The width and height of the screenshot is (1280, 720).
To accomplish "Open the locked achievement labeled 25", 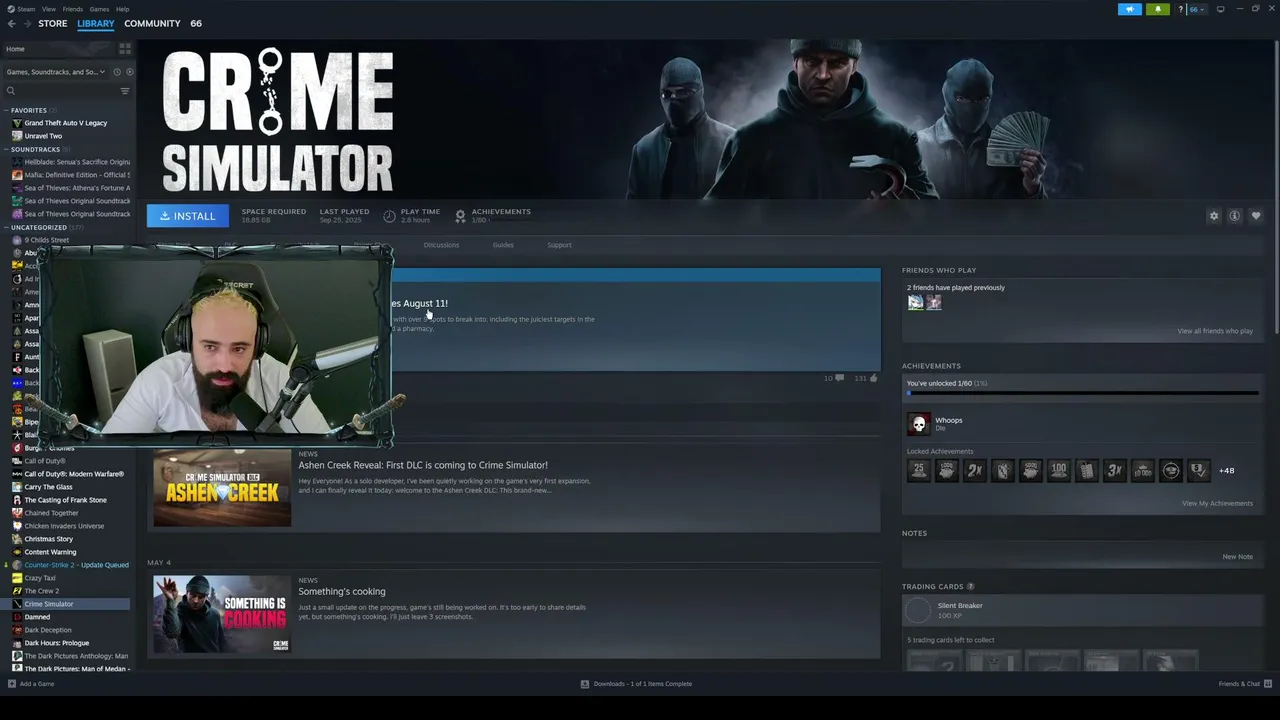I will 918,470.
